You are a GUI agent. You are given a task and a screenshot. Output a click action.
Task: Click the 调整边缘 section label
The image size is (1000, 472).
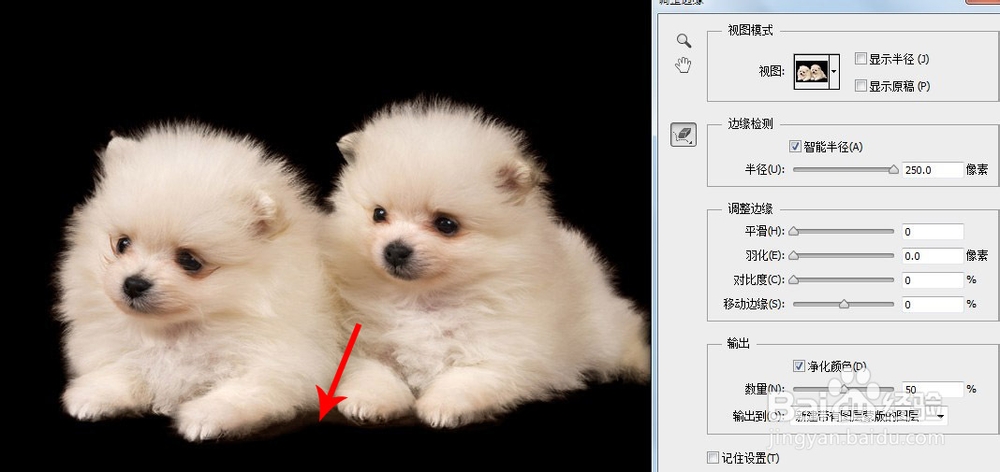pos(751,209)
